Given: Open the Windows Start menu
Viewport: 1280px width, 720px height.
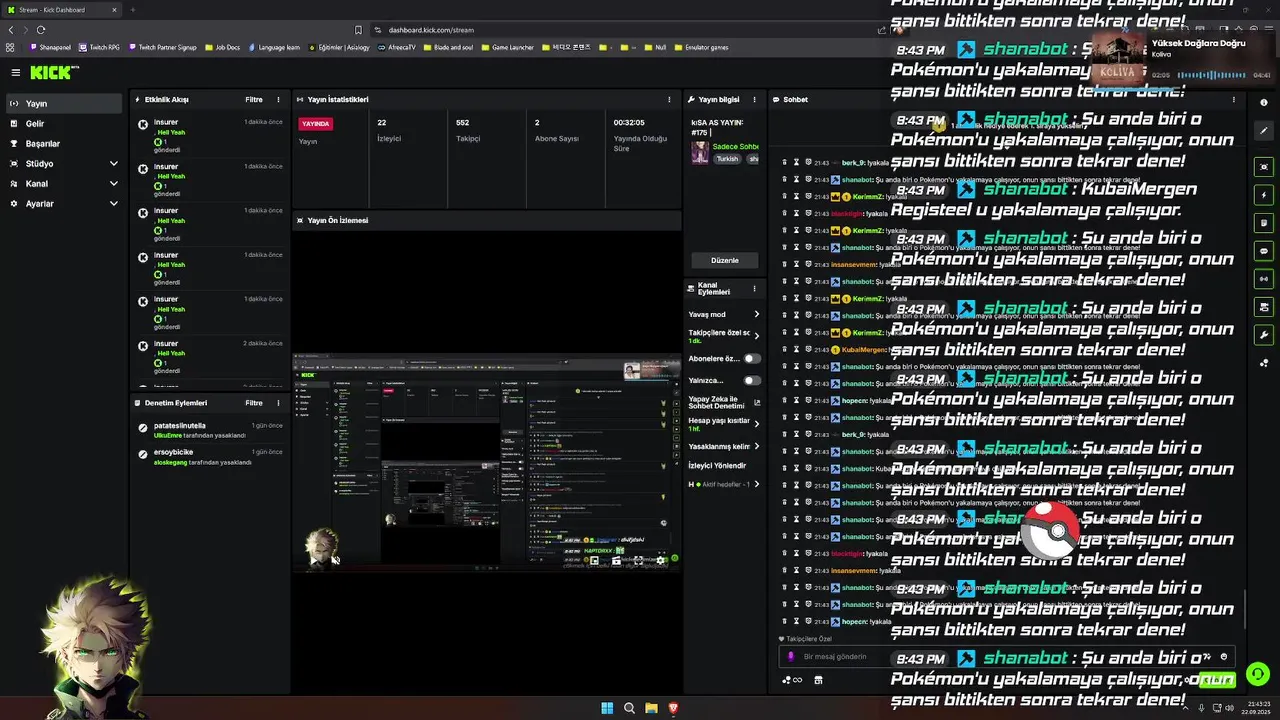Looking at the screenshot, I should [607, 708].
